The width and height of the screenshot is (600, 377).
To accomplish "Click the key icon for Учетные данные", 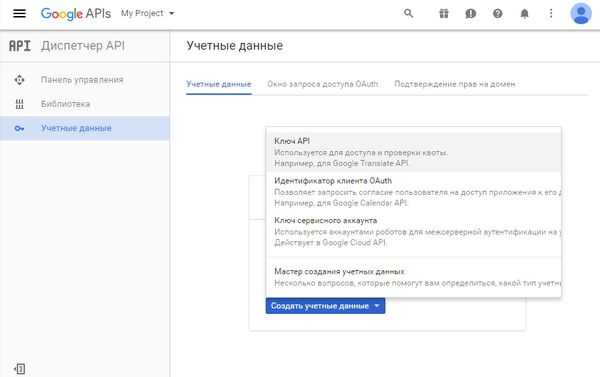I will (19, 129).
